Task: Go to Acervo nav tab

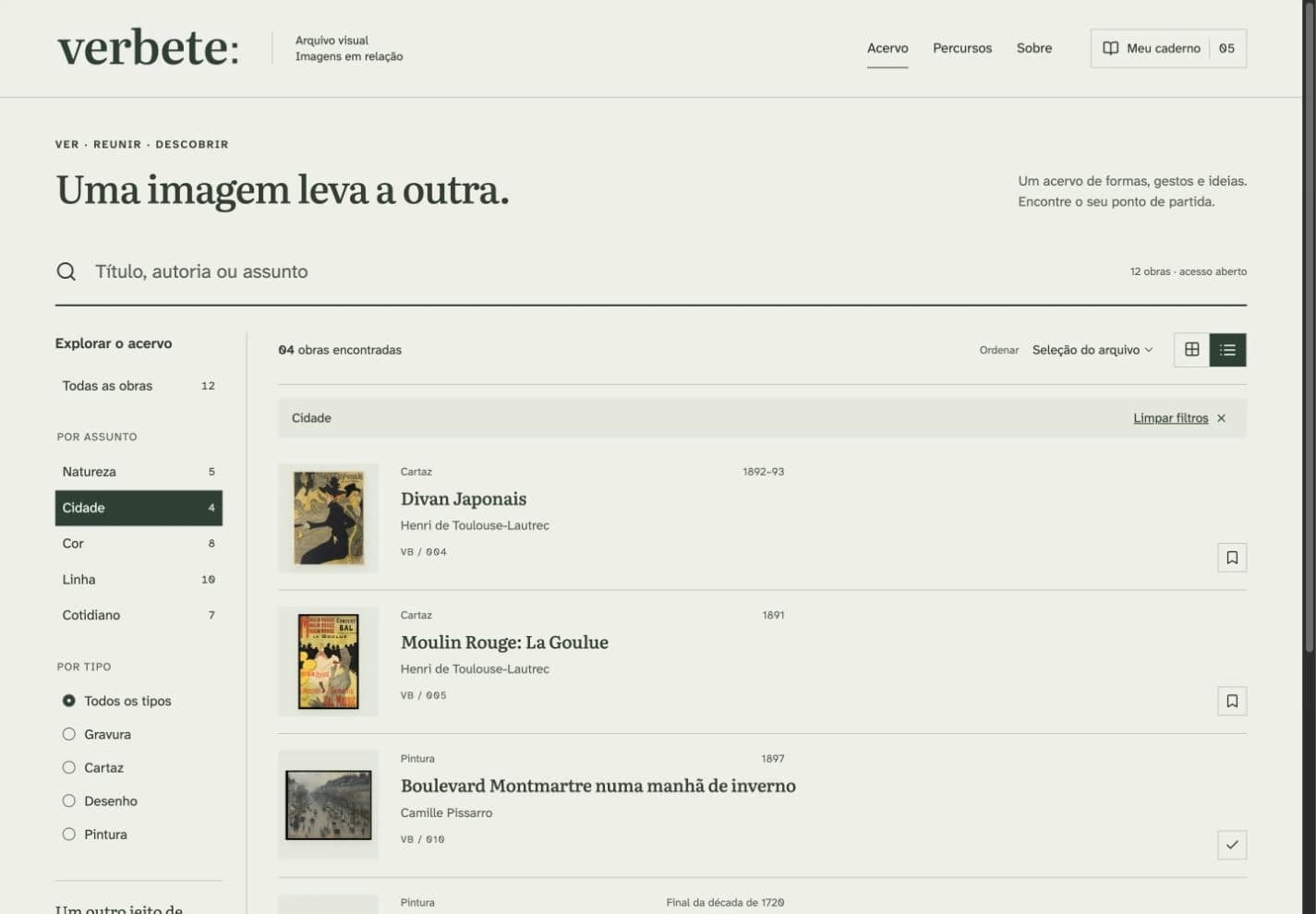Action: click(887, 48)
